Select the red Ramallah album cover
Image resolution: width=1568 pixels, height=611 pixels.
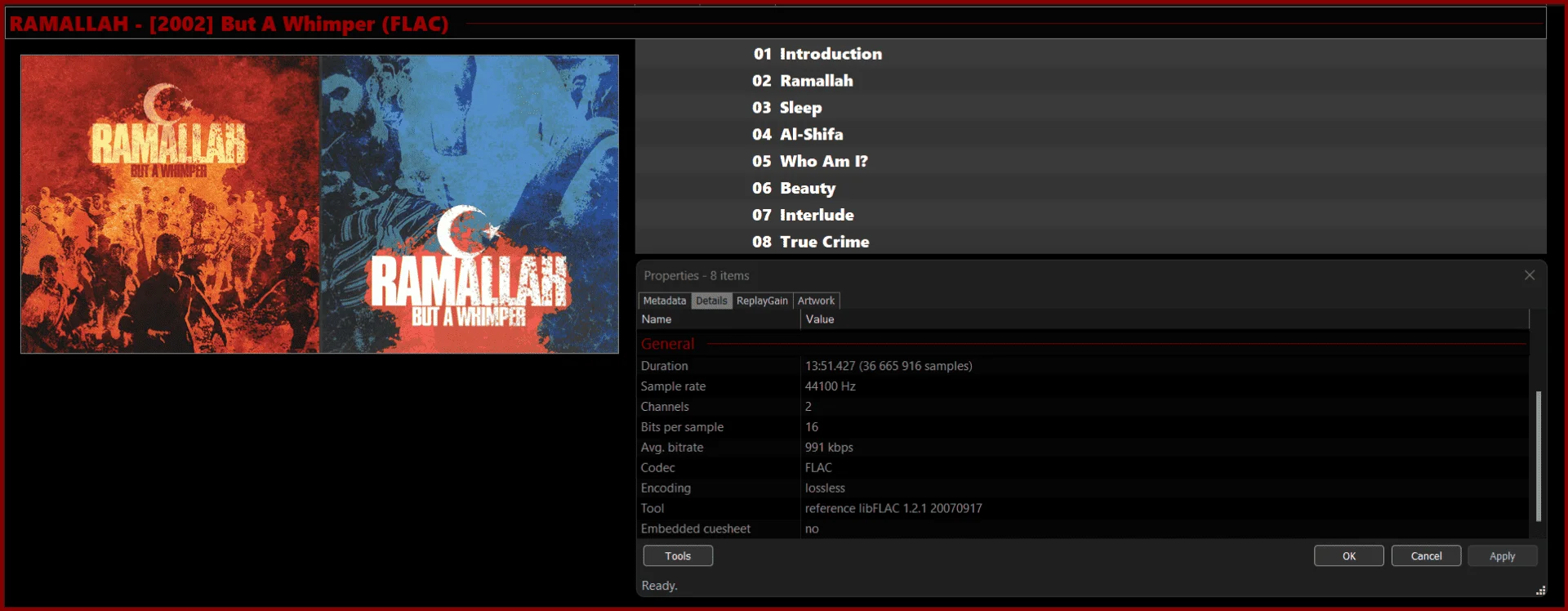click(170, 204)
